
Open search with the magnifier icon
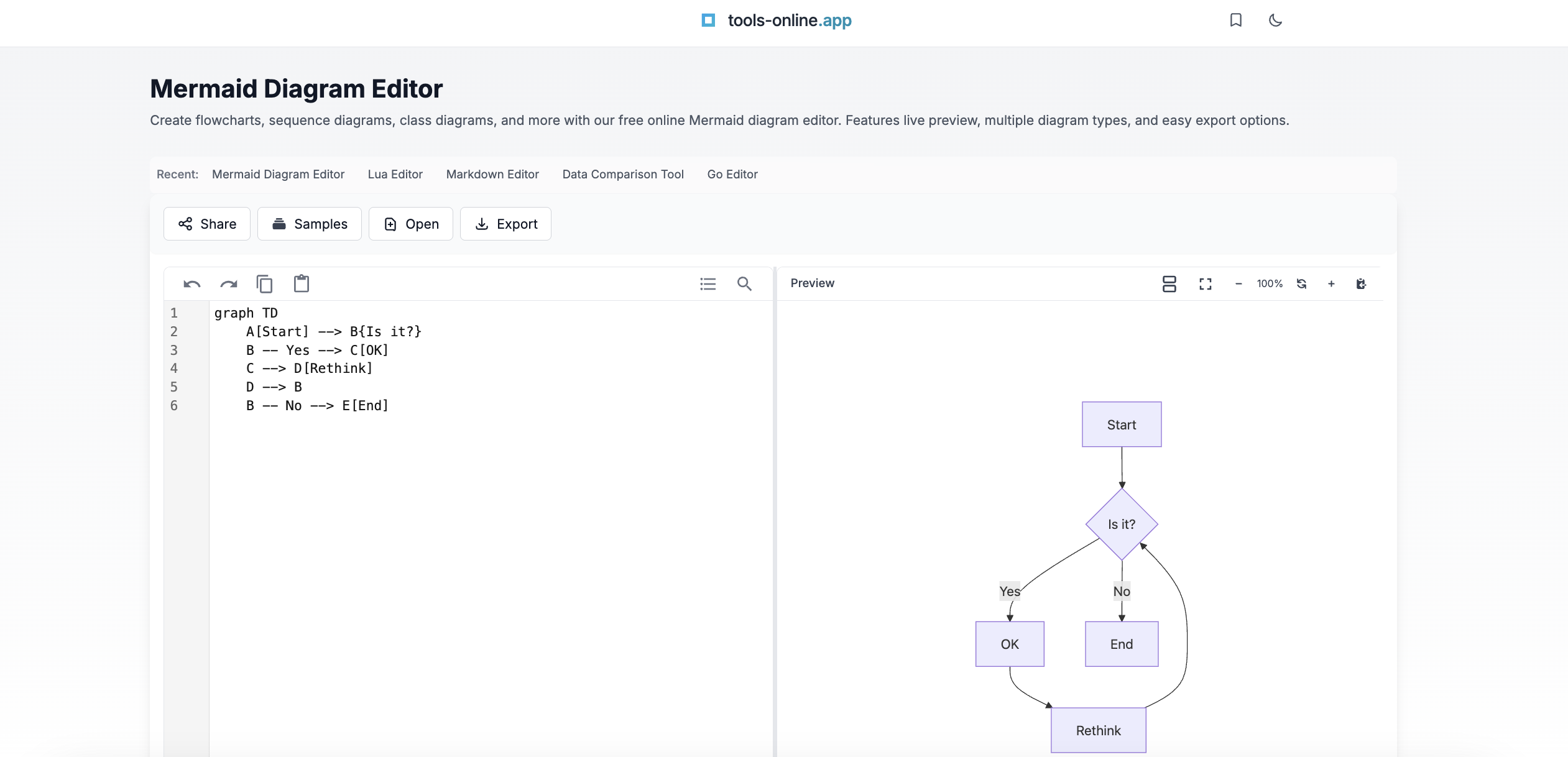744,284
